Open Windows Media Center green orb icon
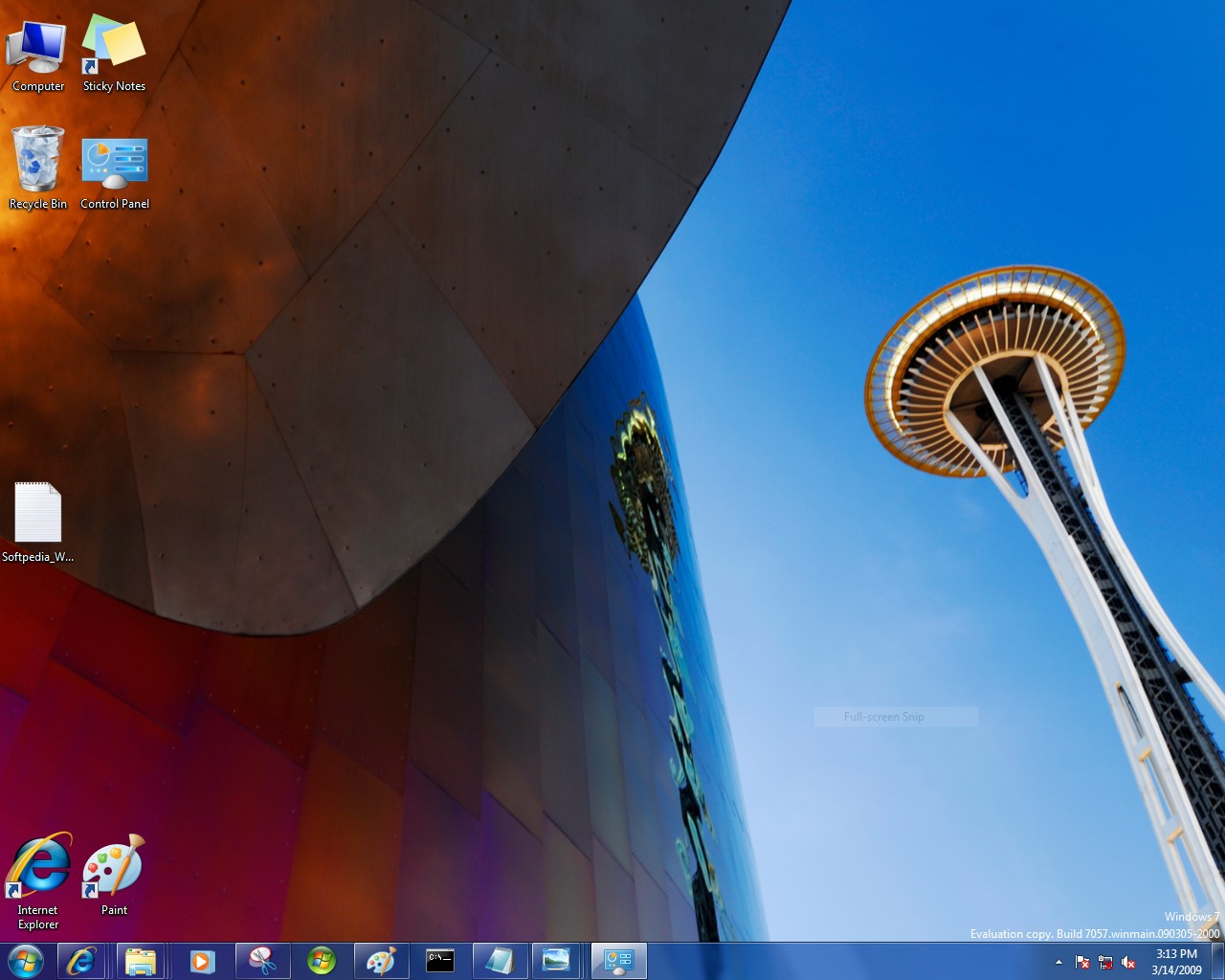The width and height of the screenshot is (1225, 980). 322,961
